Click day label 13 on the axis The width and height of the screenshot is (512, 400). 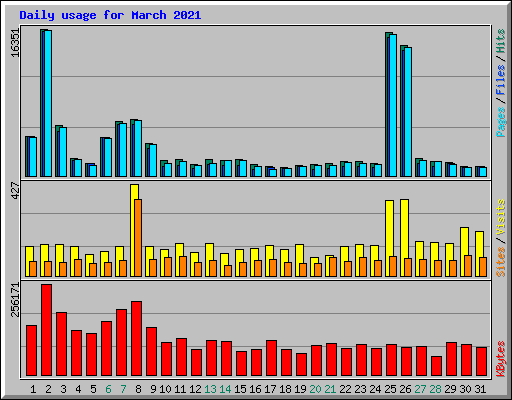tap(210, 389)
